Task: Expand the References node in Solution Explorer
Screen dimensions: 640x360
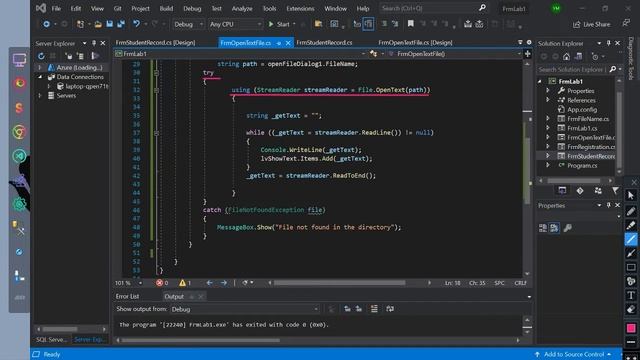Action: pyautogui.click(x=548, y=100)
